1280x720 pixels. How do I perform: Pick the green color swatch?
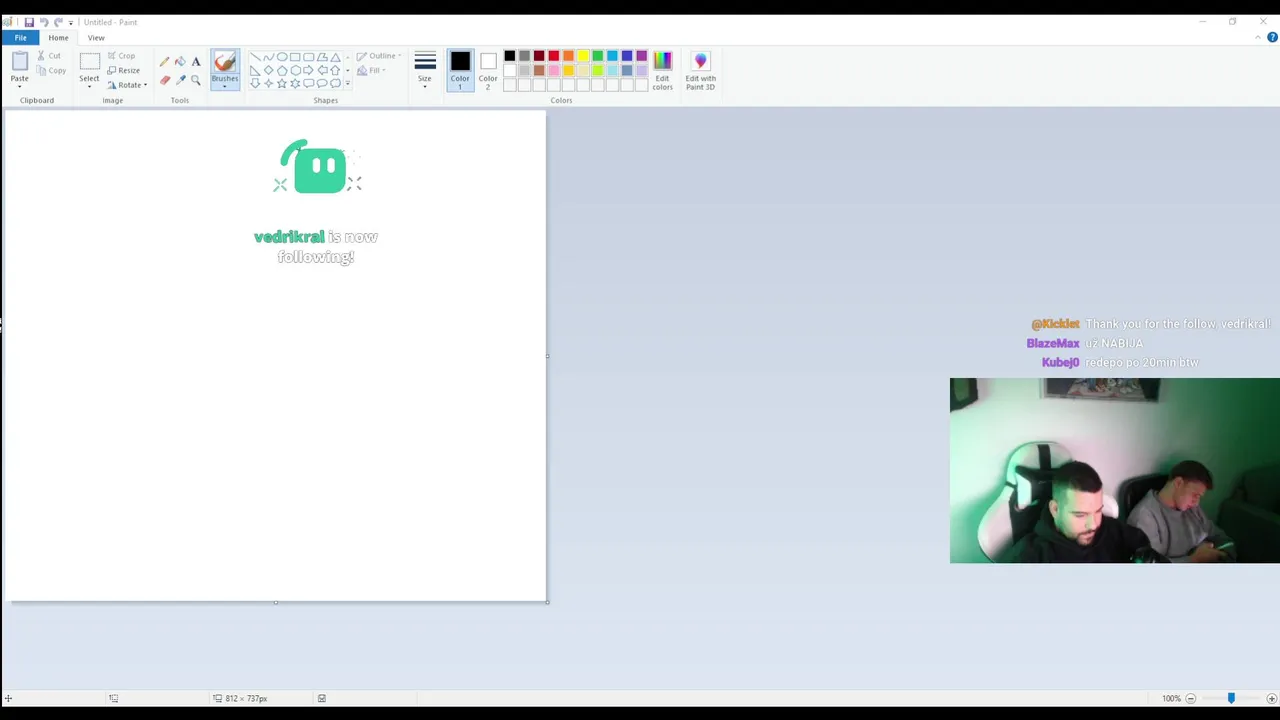coord(598,56)
